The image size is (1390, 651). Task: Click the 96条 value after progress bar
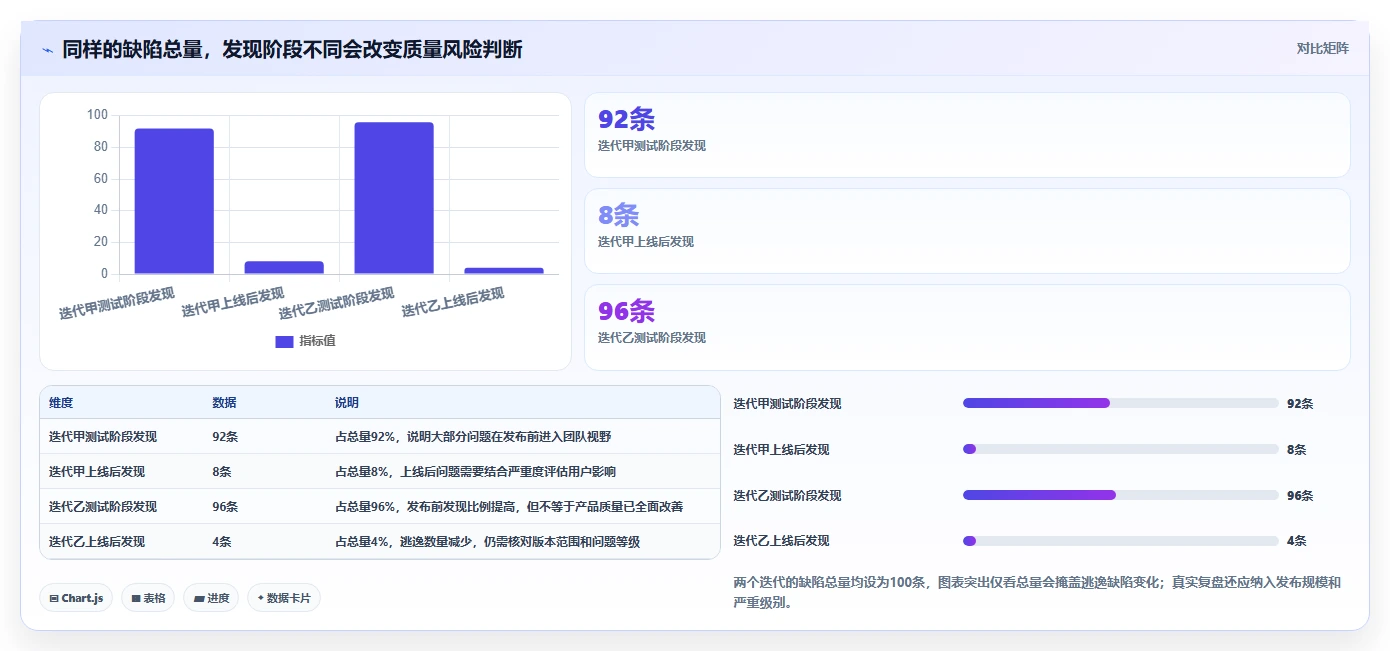[x=1300, y=496]
